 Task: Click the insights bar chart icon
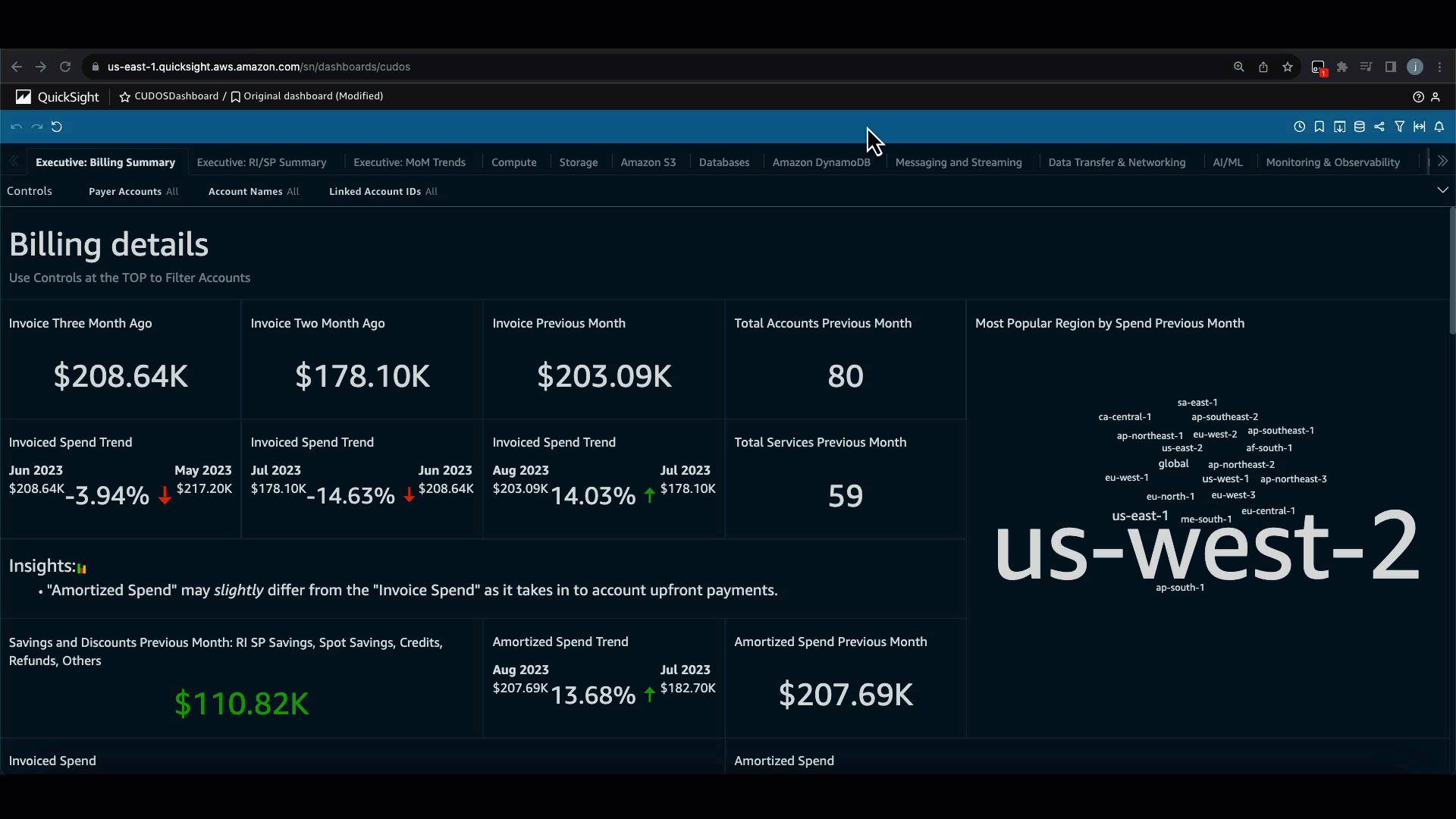point(82,568)
